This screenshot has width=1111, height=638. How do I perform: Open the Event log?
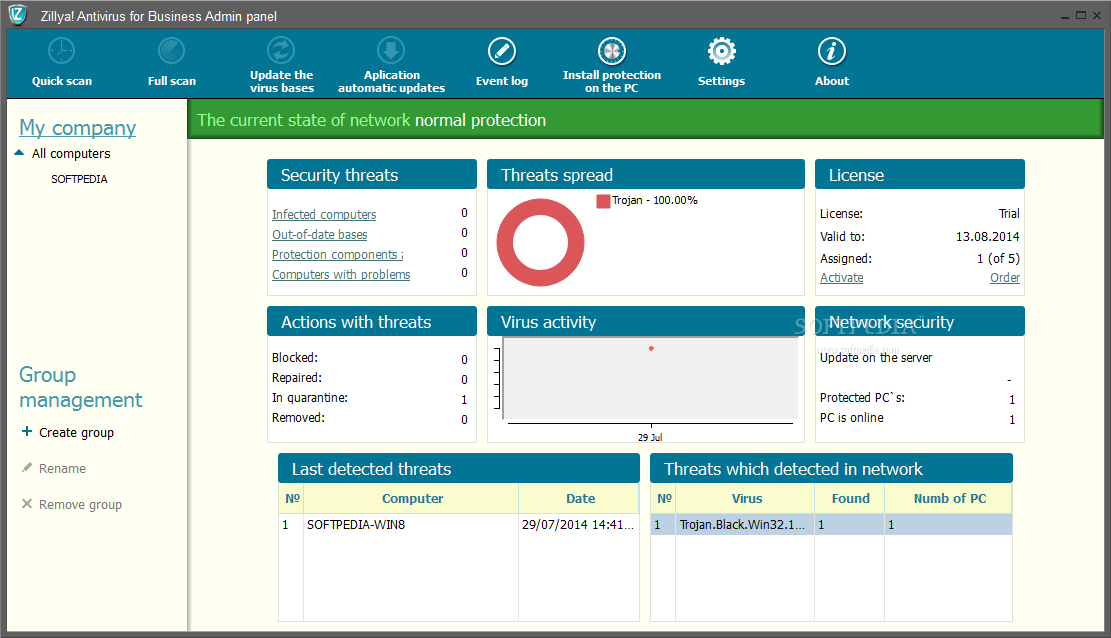(x=502, y=62)
